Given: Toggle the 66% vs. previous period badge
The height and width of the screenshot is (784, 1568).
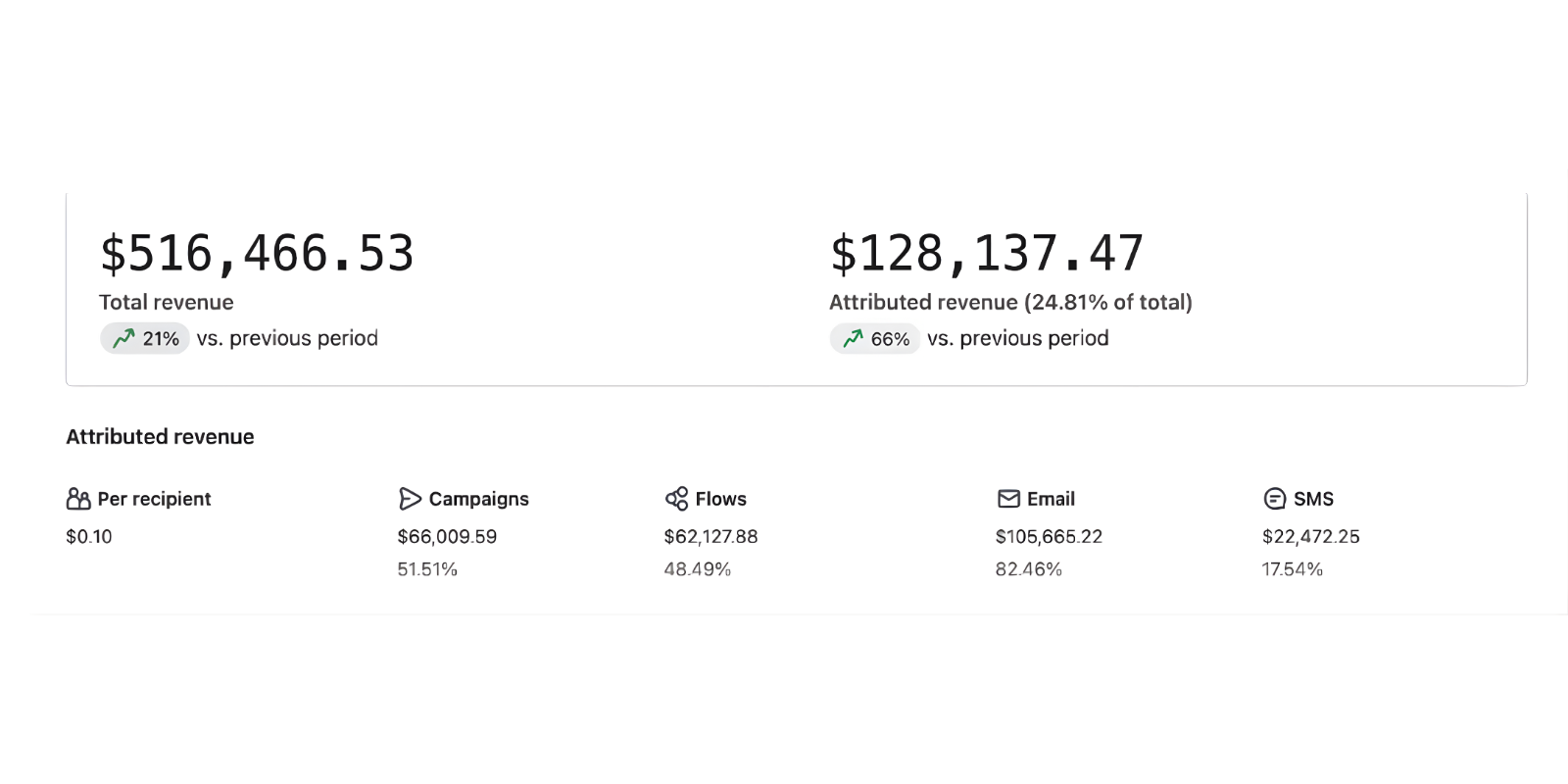Looking at the screenshot, I should pyautogui.click(x=874, y=338).
